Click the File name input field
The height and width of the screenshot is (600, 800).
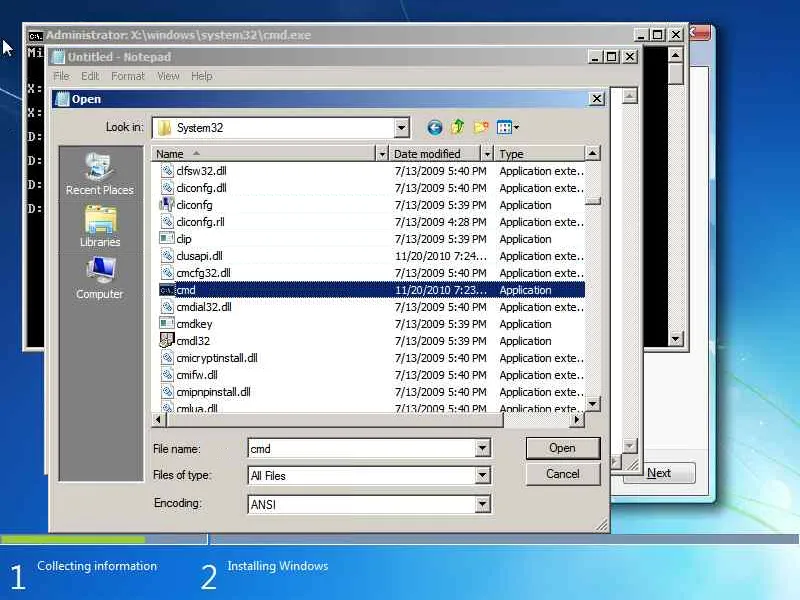[362, 448]
